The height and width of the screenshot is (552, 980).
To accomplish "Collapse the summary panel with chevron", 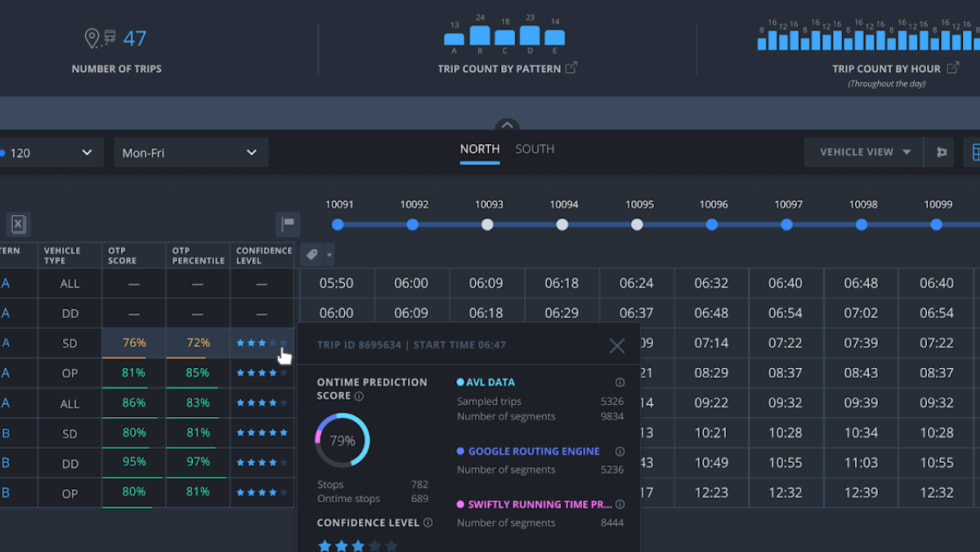I will pyautogui.click(x=507, y=126).
